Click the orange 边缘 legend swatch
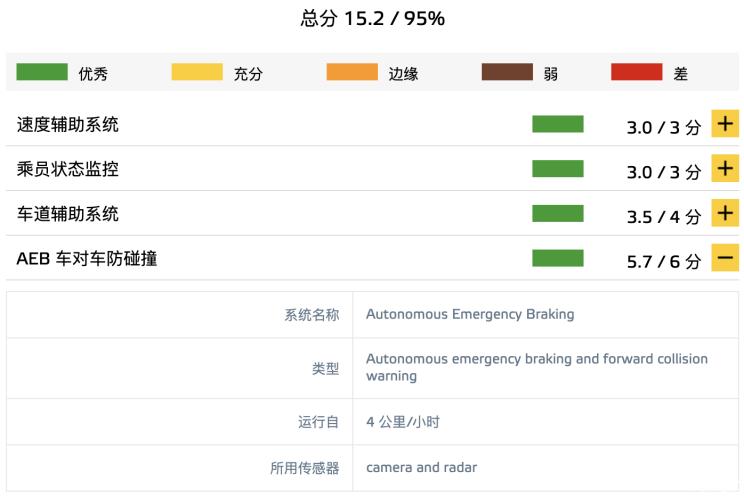744x497 pixels. (352, 72)
